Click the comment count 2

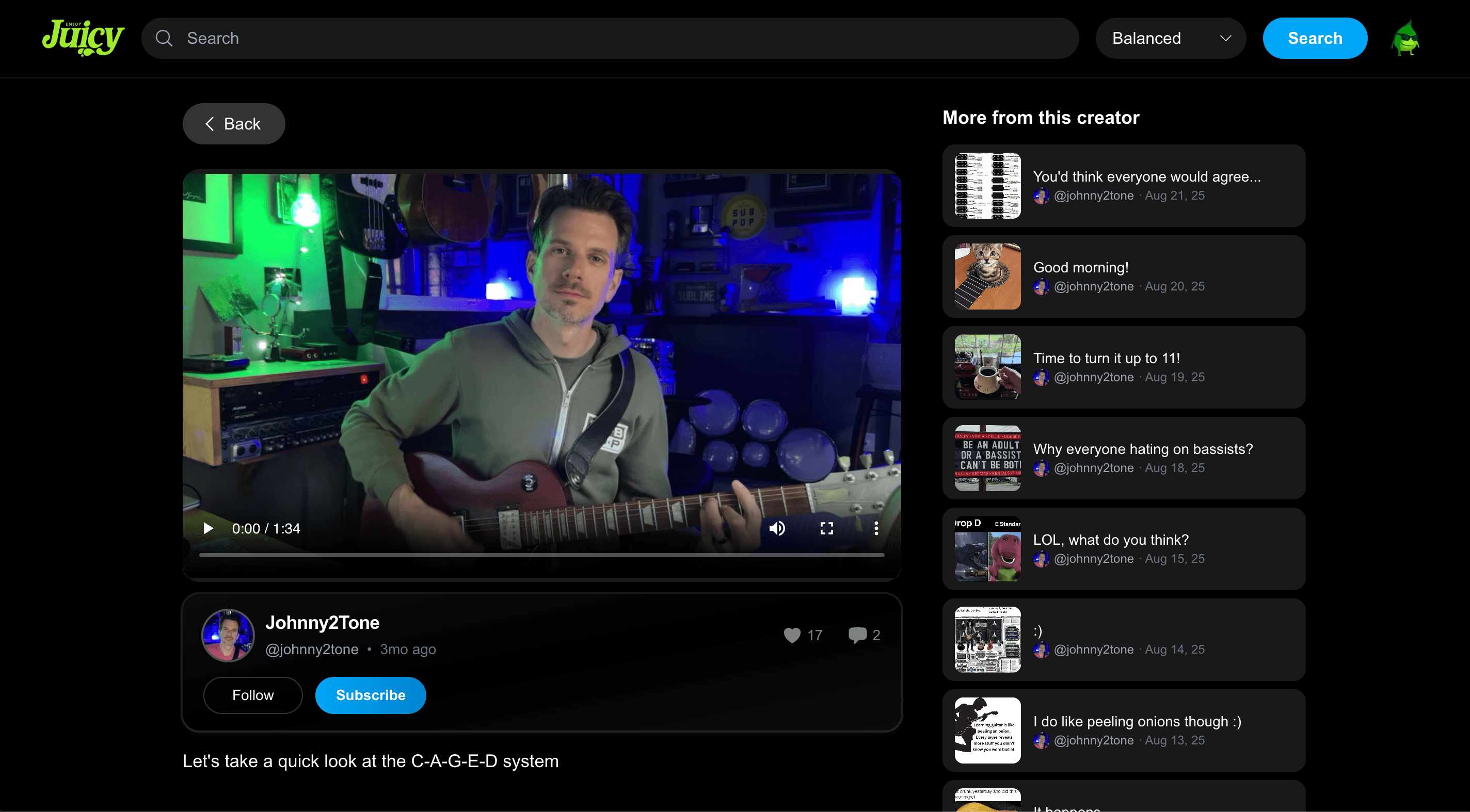tap(876, 635)
